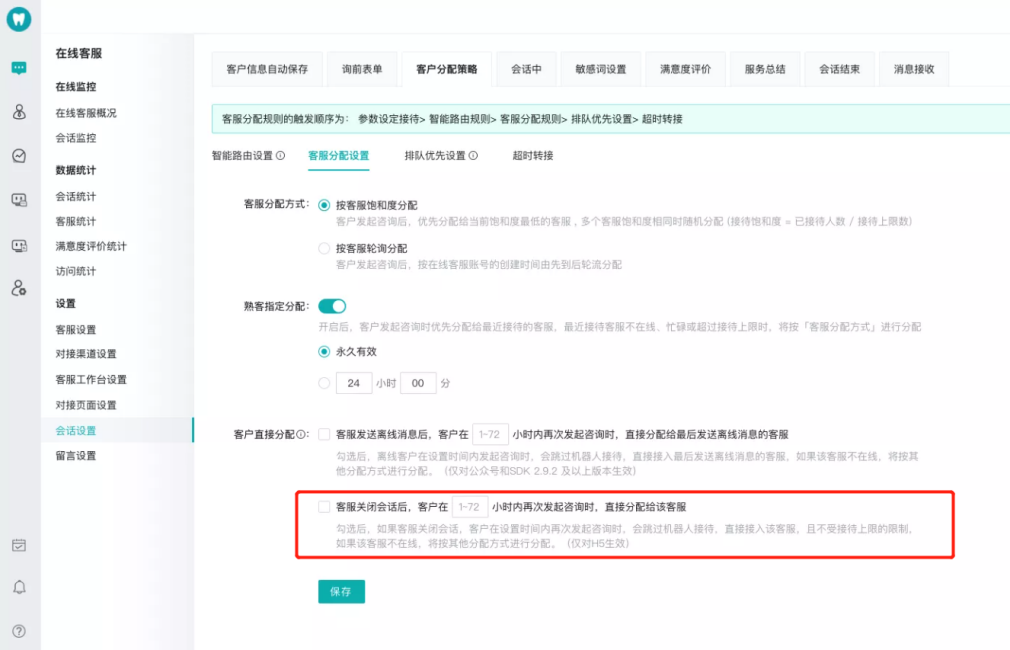Click the tooth logo icon
This screenshot has height=650, width=1010.
tap(19, 19)
